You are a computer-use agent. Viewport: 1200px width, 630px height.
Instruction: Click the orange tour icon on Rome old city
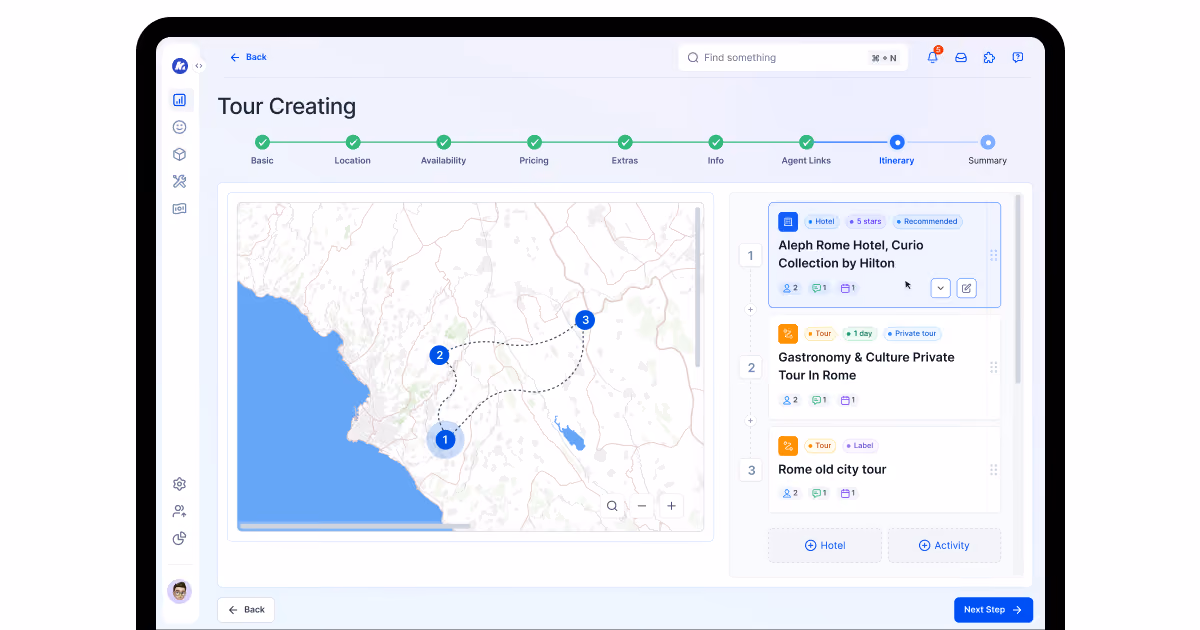(x=788, y=446)
